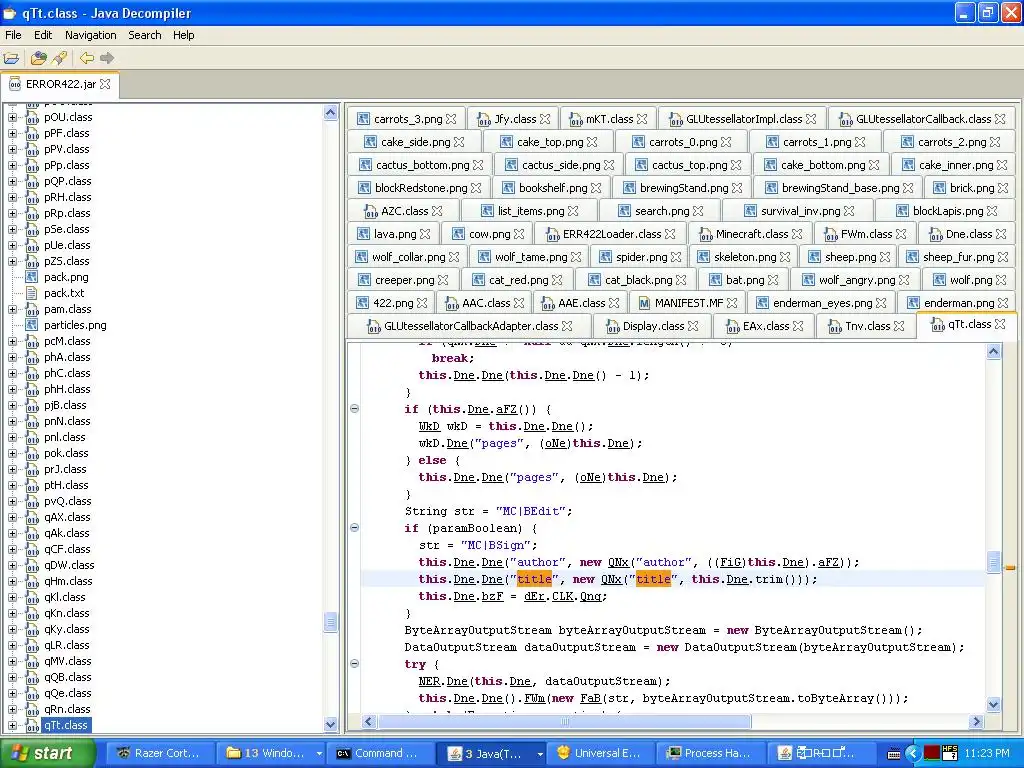Switch to the skeleton.png tab
The image size is (1024, 768).
pos(744,257)
